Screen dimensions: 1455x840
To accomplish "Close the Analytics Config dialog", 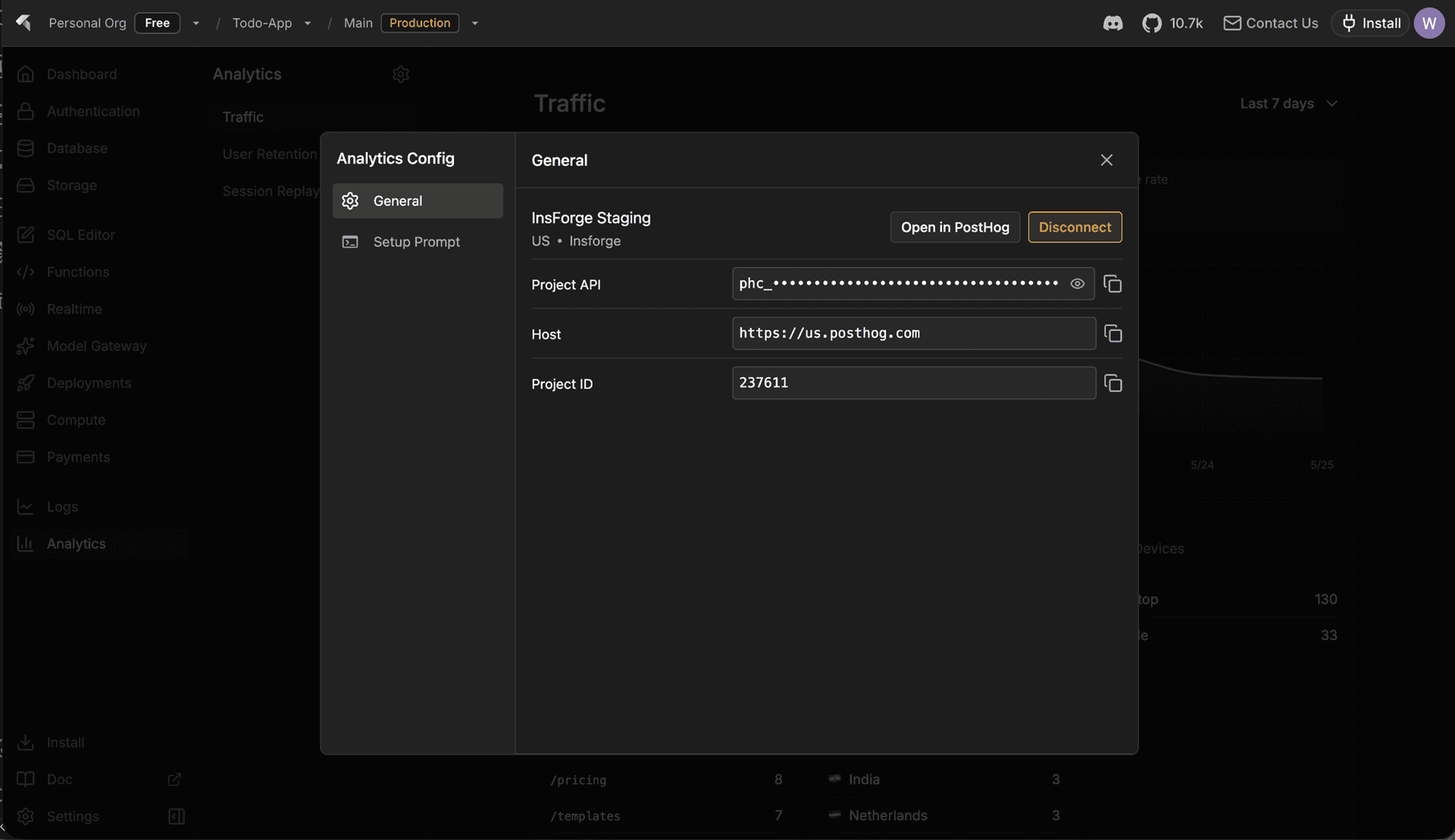I will (x=1106, y=160).
